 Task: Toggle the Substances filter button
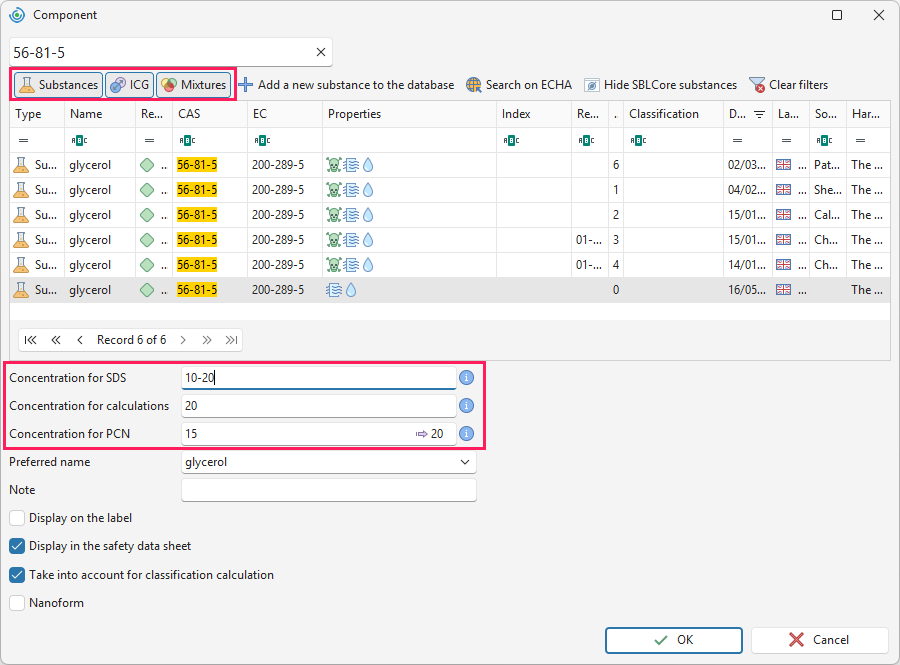pos(59,85)
